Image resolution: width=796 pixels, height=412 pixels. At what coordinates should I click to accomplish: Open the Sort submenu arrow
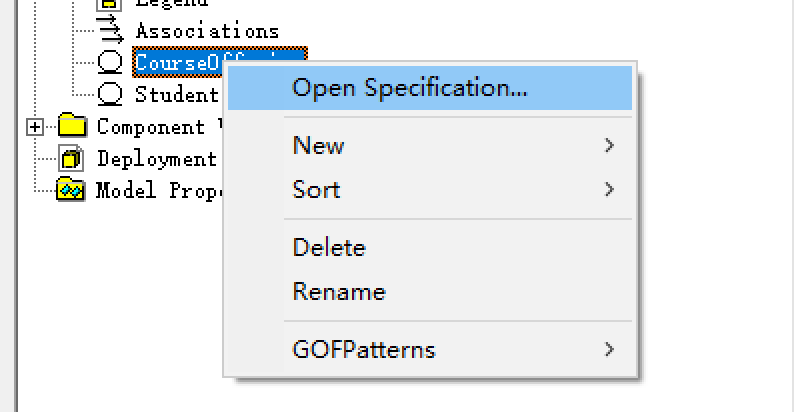[x=609, y=190]
